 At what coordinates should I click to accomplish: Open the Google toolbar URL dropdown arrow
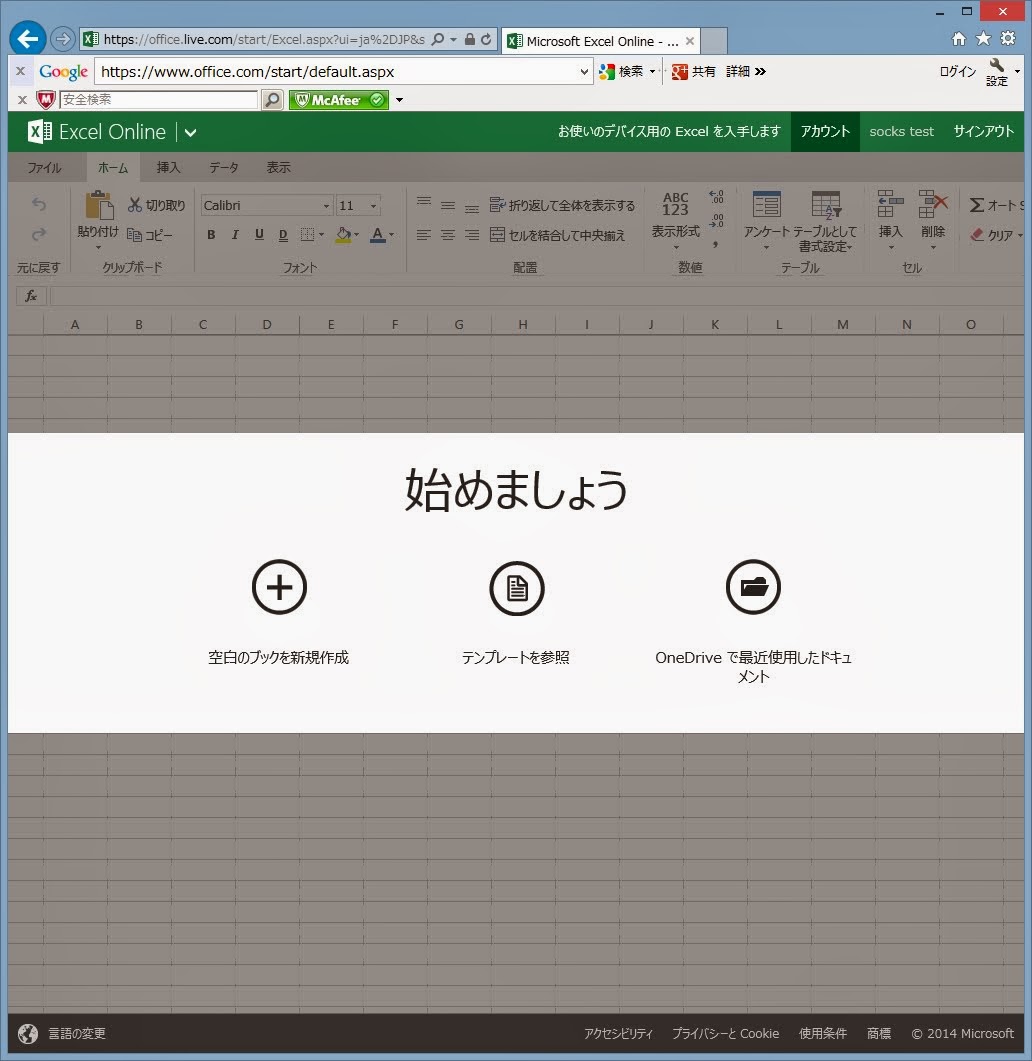tap(584, 72)
